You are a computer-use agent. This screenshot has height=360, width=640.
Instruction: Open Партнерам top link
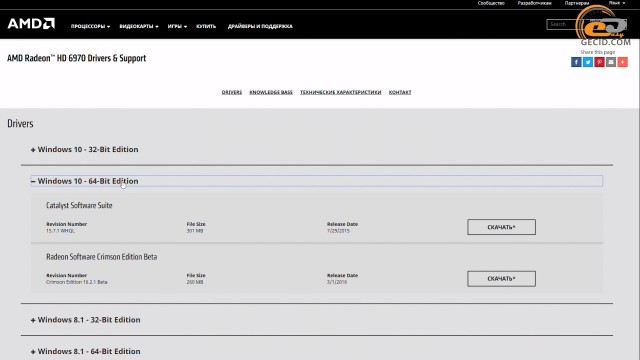pyautogui.click(x=577, y=3)
